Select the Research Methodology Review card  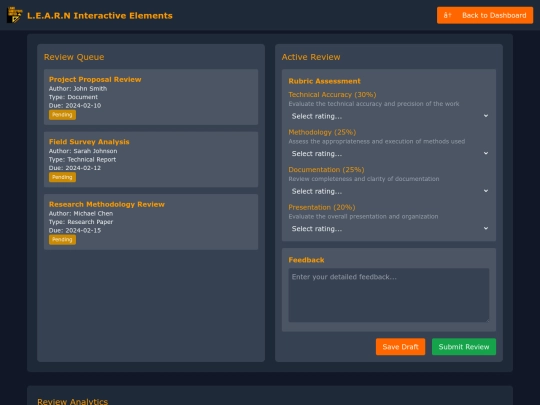click(x=151, y=222)
